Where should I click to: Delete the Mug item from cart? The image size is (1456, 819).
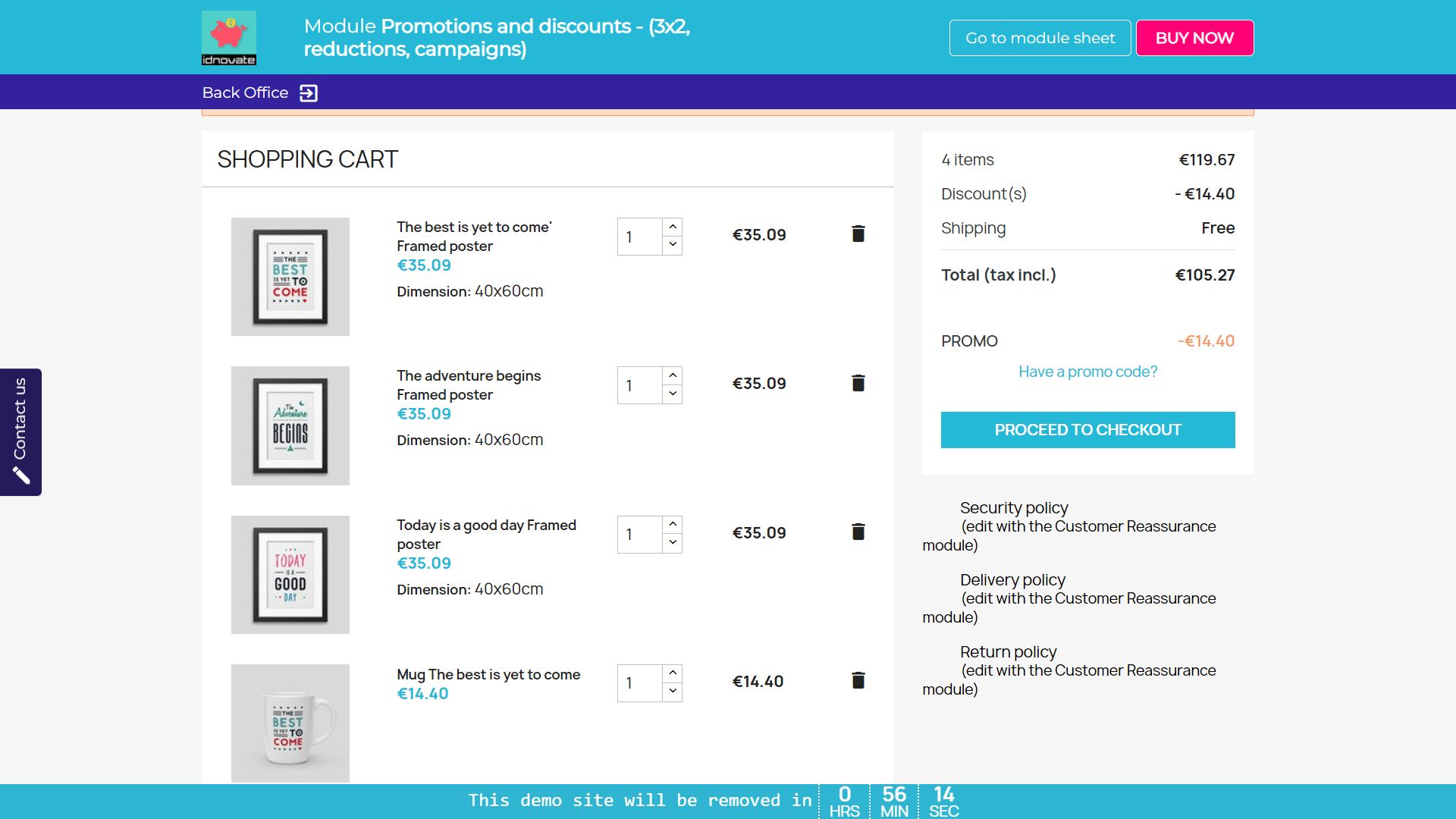click(x=858, y=680)
